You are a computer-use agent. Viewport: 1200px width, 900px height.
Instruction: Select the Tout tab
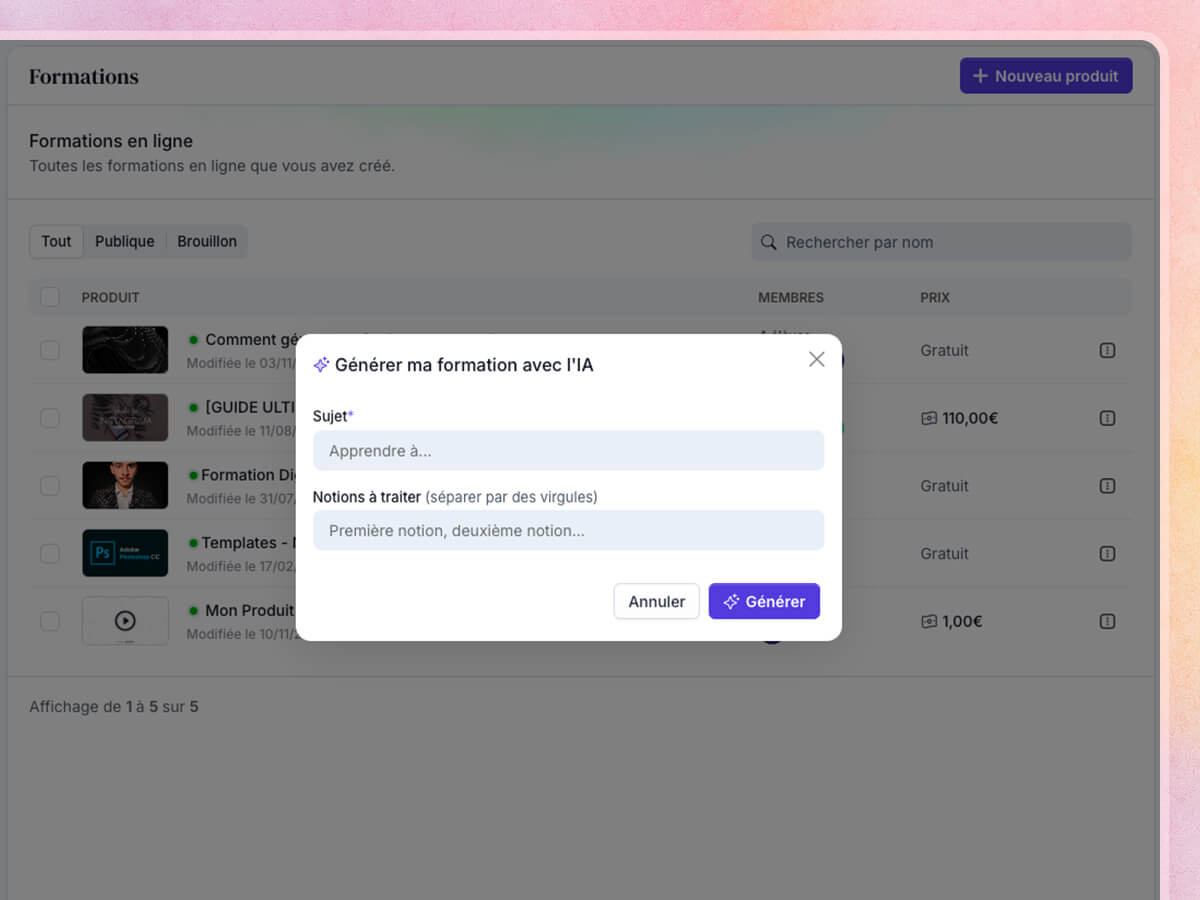pyautogui.click(x=56, y=241)
